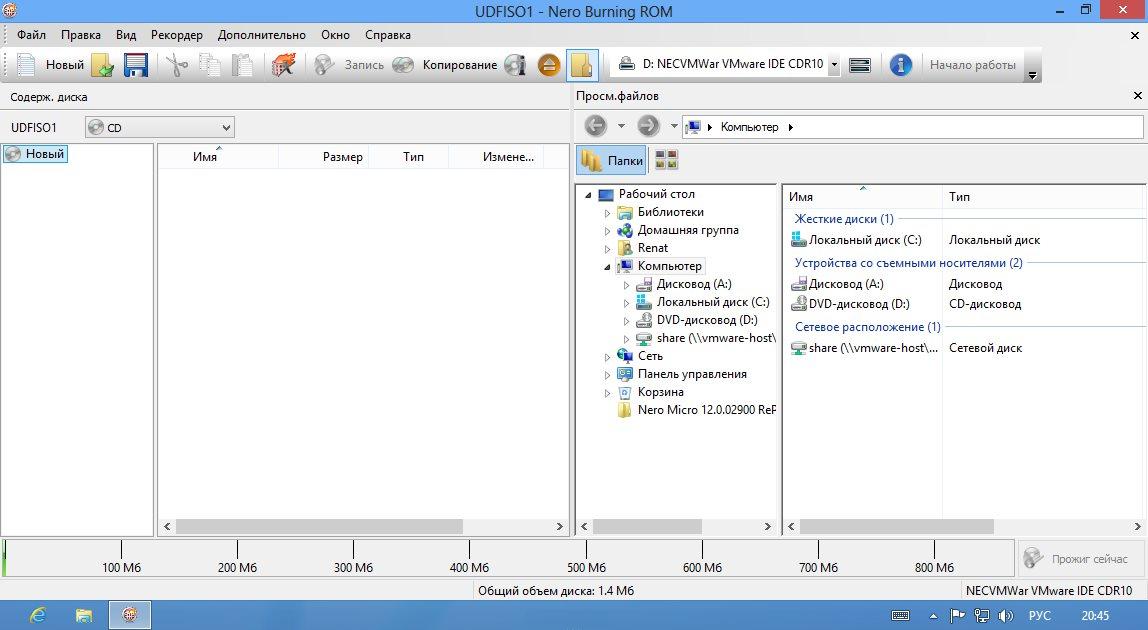
Task: Click the burning brick wall toolbar icon
Action: (x=283, y=64)
